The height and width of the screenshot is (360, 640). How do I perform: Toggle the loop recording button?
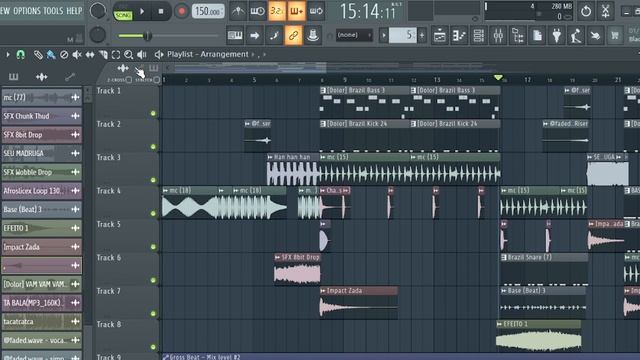[316, 11]
